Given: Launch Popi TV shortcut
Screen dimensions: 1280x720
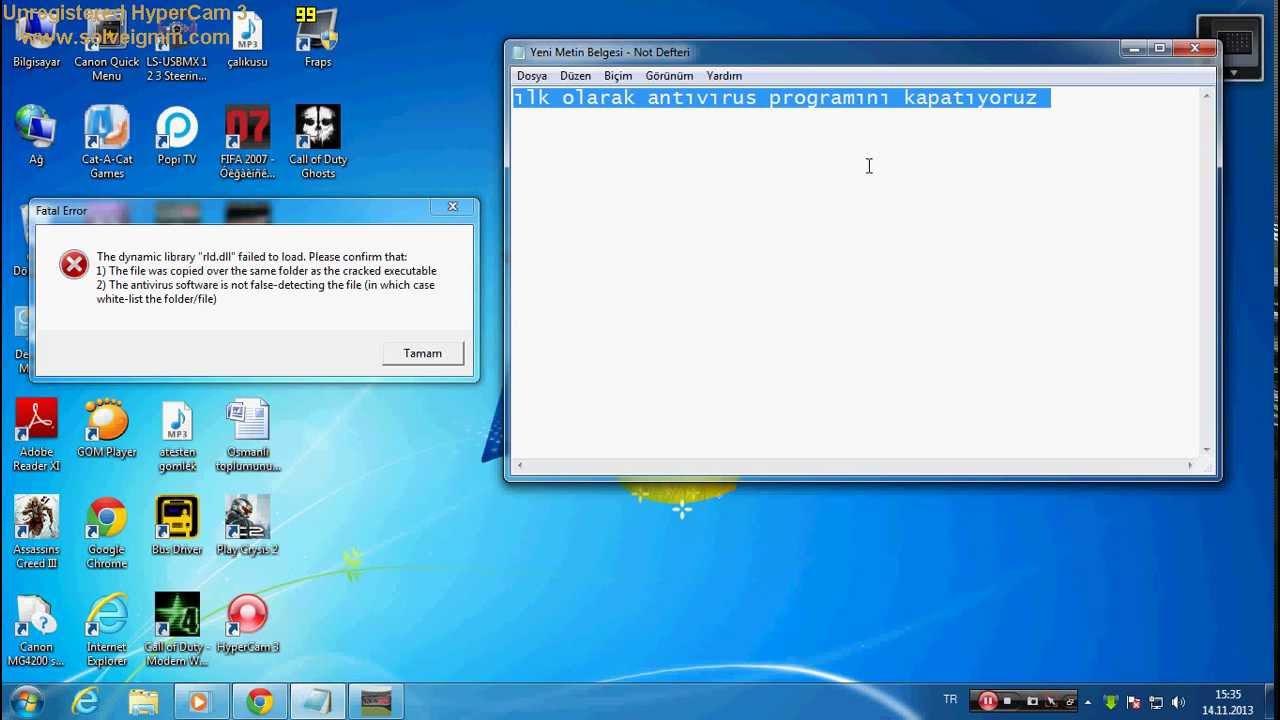Looking at the screenshot, I should point(177,136).
